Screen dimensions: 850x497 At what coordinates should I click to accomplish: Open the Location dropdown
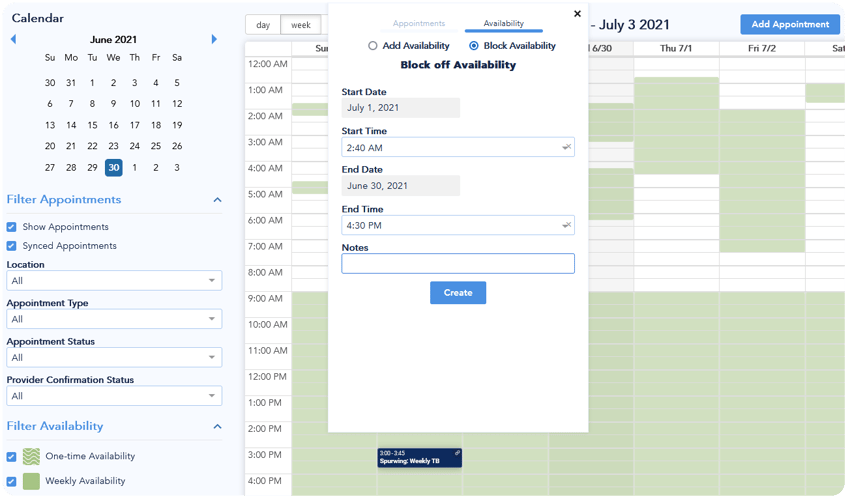tap(114, 281)
